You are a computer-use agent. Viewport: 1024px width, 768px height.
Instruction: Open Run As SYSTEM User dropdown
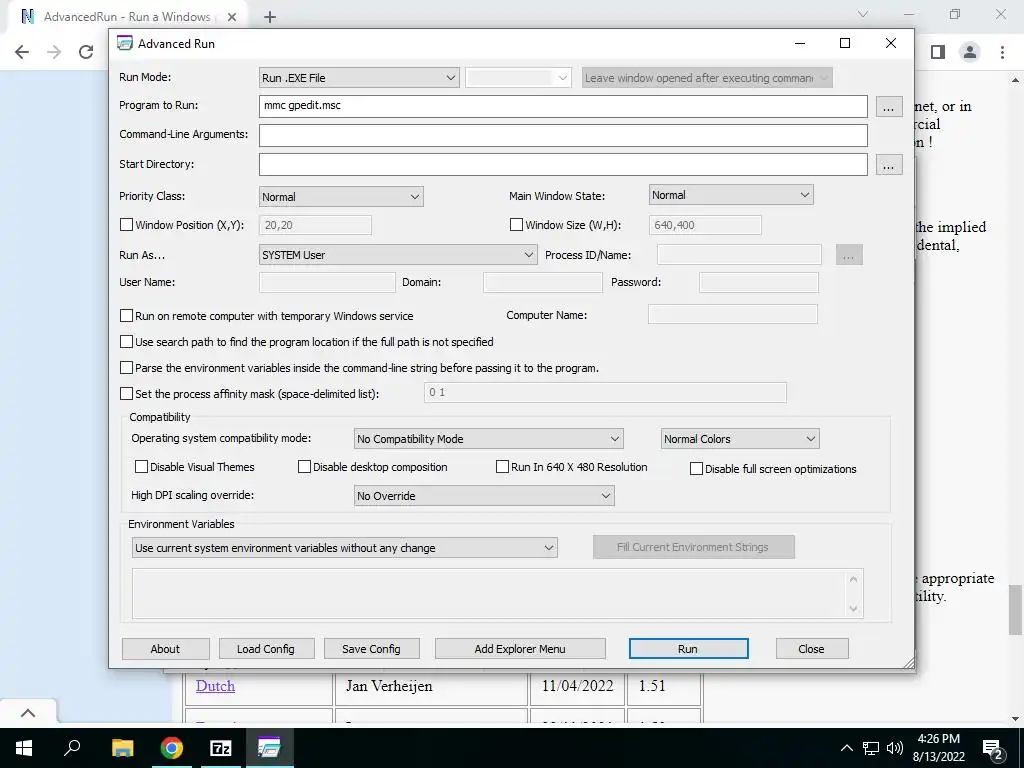(398, 255)
